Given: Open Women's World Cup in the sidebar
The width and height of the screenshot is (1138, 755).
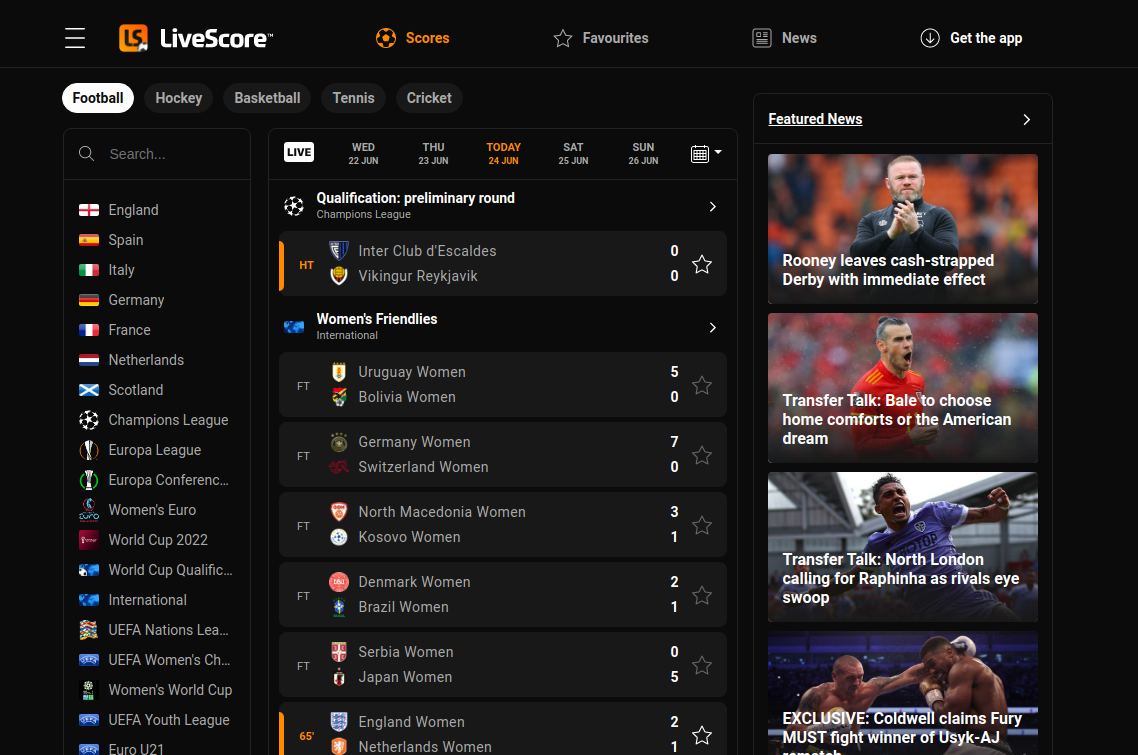Looking at the screenshot, I should 170,690.
